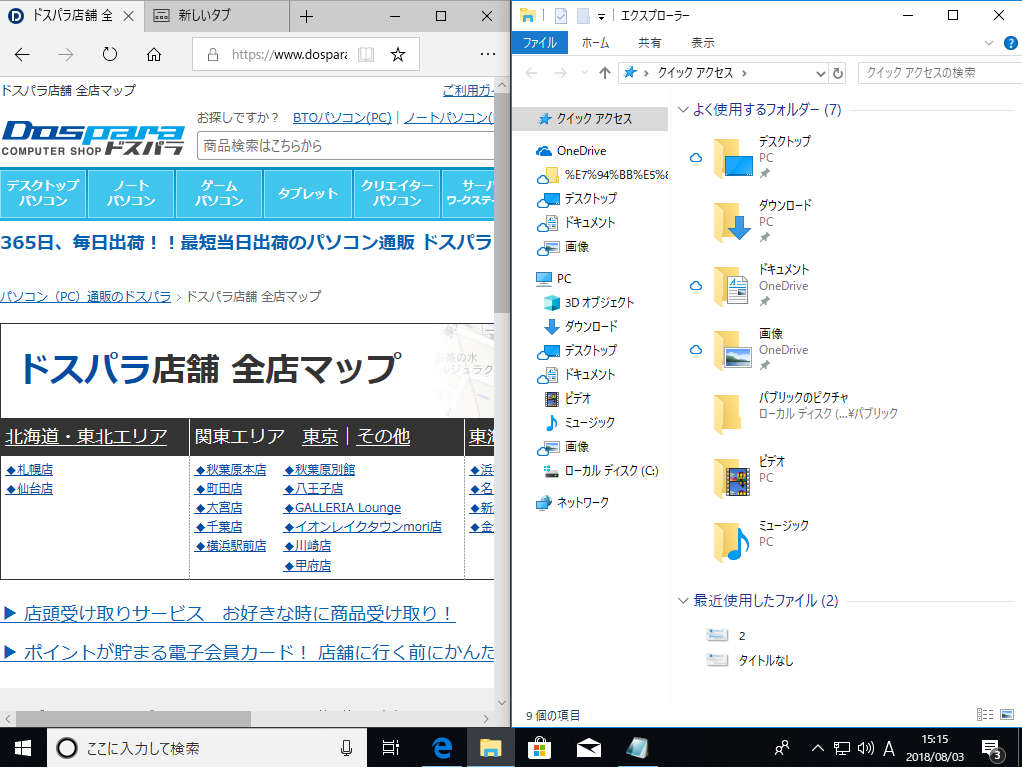Switch Explorer to details view icon
The width and height of the screenshot is (1022, 768).
tap(985, 715)
